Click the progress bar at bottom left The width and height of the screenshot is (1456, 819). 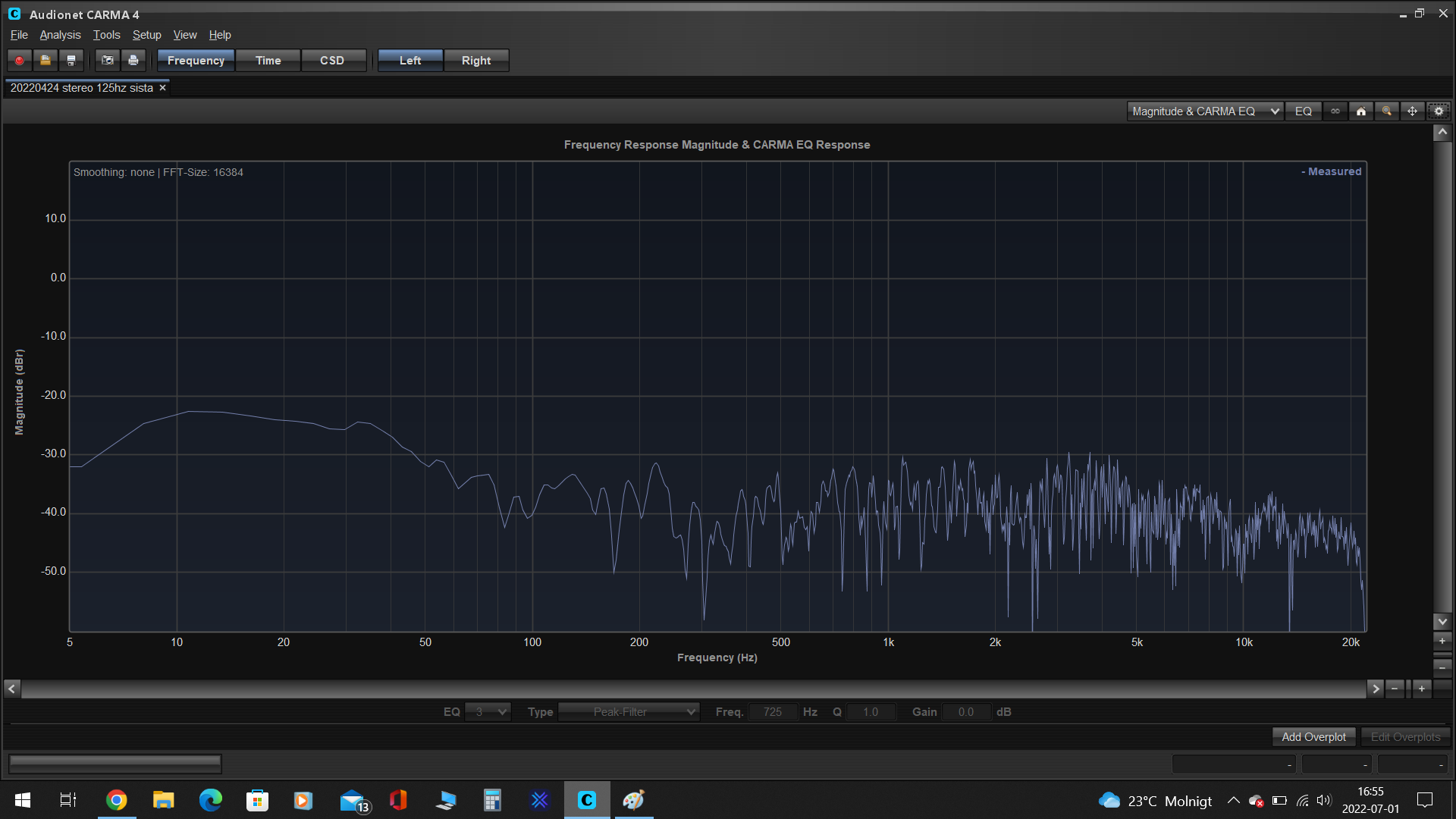(115, 764)
